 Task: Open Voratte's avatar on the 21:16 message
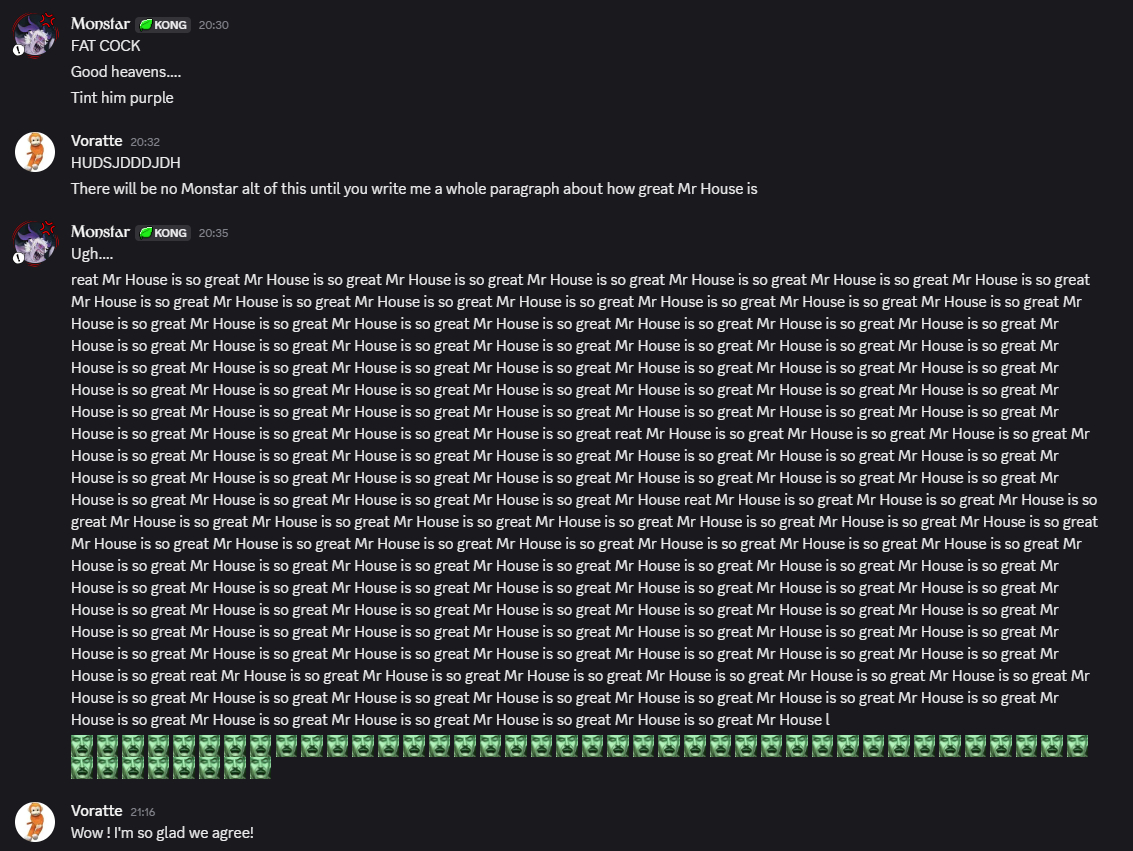pos(35,822)
